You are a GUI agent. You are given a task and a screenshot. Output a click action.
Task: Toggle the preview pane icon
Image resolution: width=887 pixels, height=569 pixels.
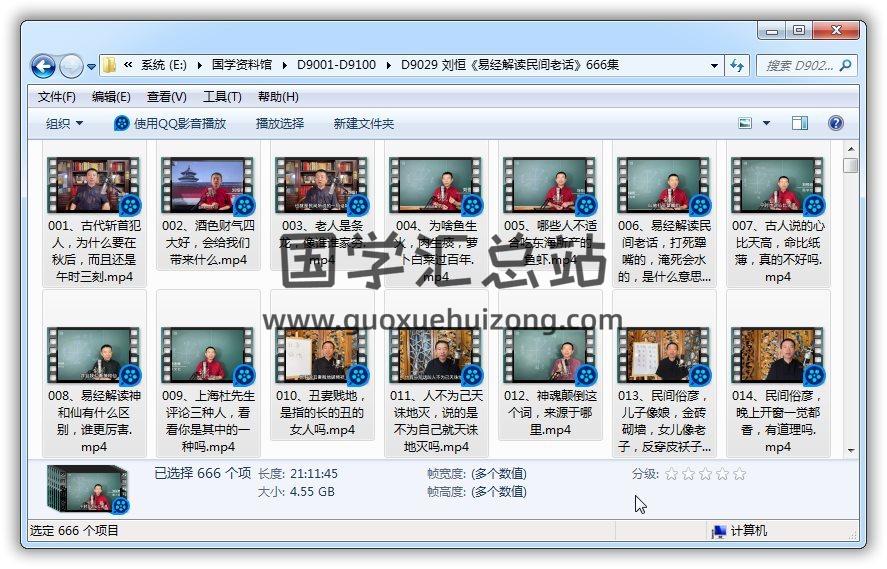pyautogui.click(x=799, y=123)
